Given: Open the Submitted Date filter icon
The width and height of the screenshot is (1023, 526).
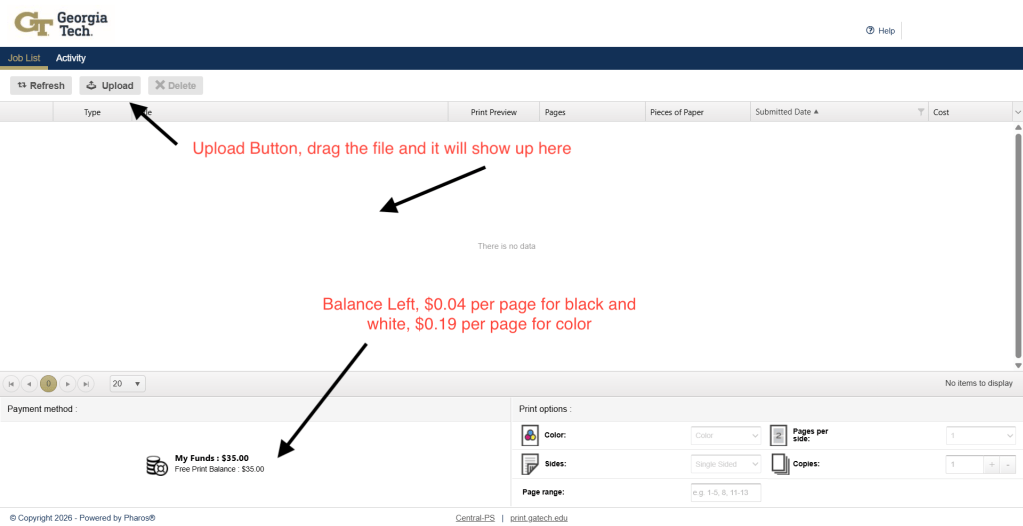Looking at the screenshot, I should point(921,112).
